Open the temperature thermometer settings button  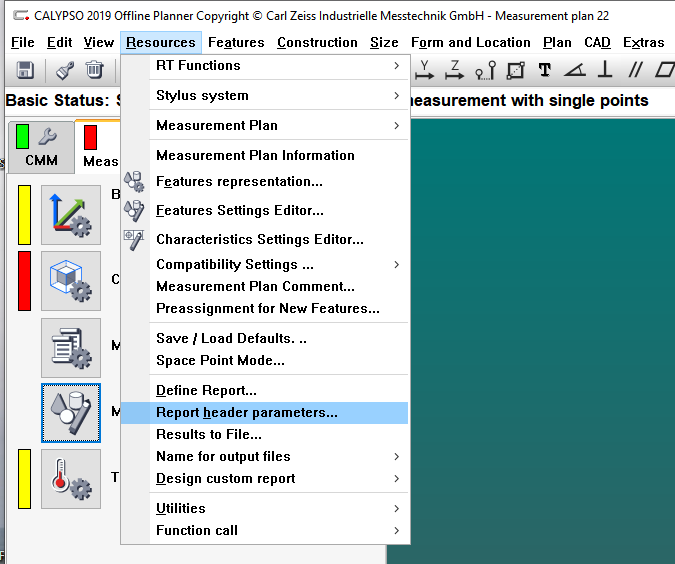(x=70, y=479)
